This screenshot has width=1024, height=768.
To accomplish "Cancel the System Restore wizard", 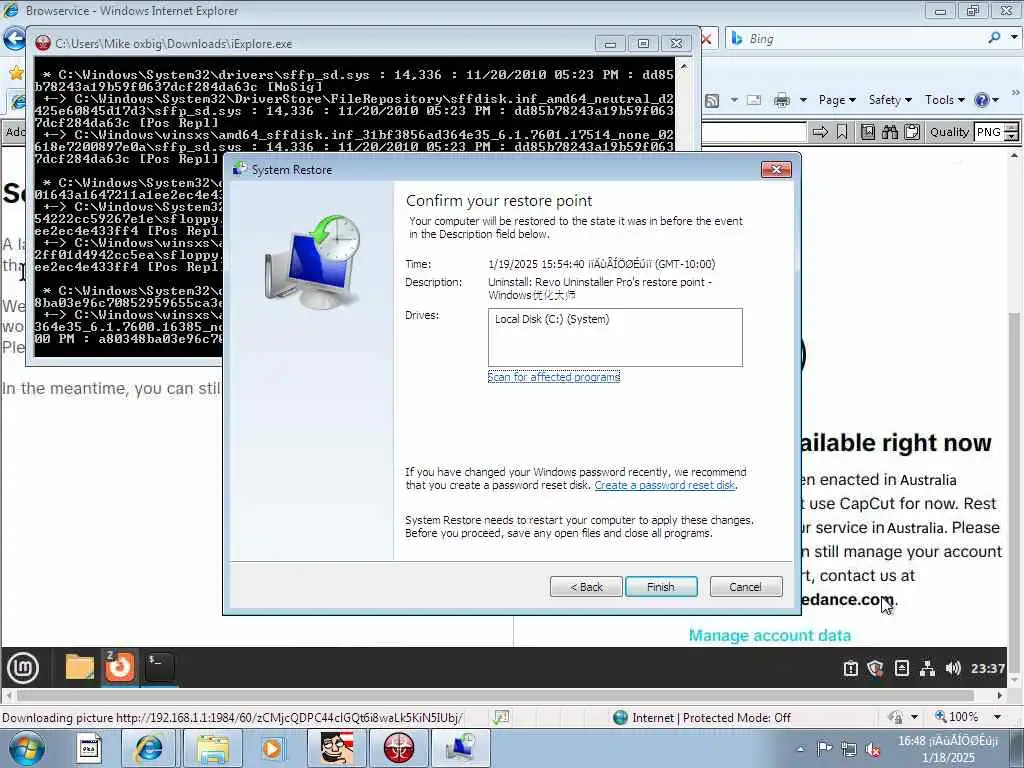I will click(x=746, y=586).
